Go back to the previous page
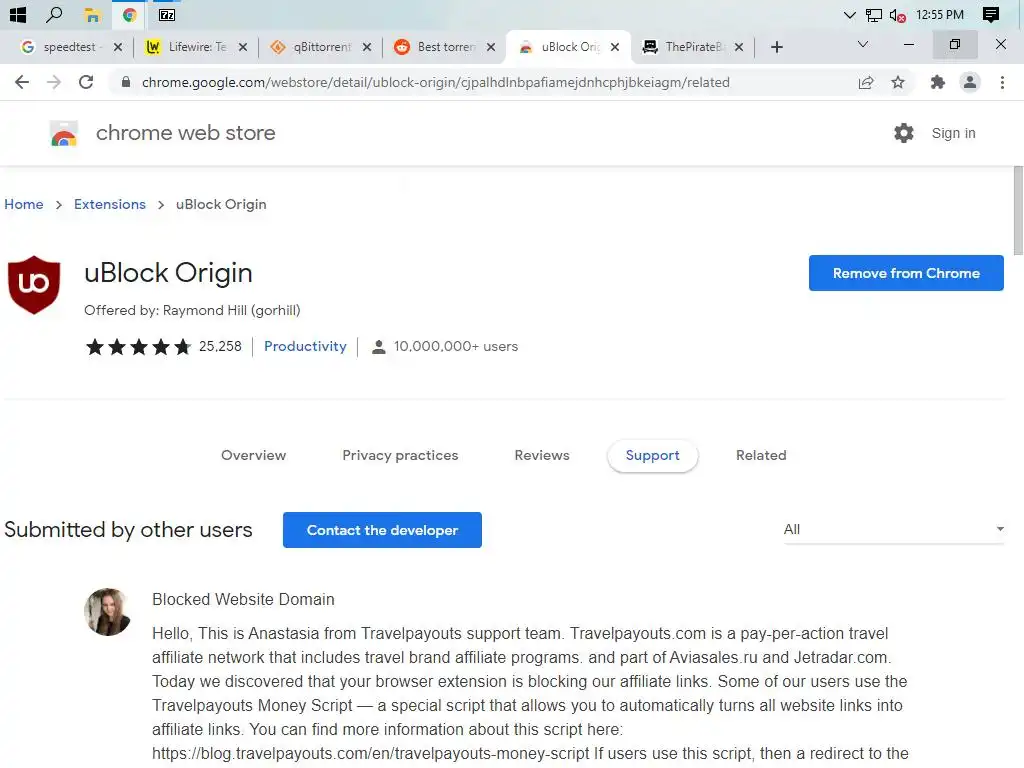 click(x=22, y=82)
